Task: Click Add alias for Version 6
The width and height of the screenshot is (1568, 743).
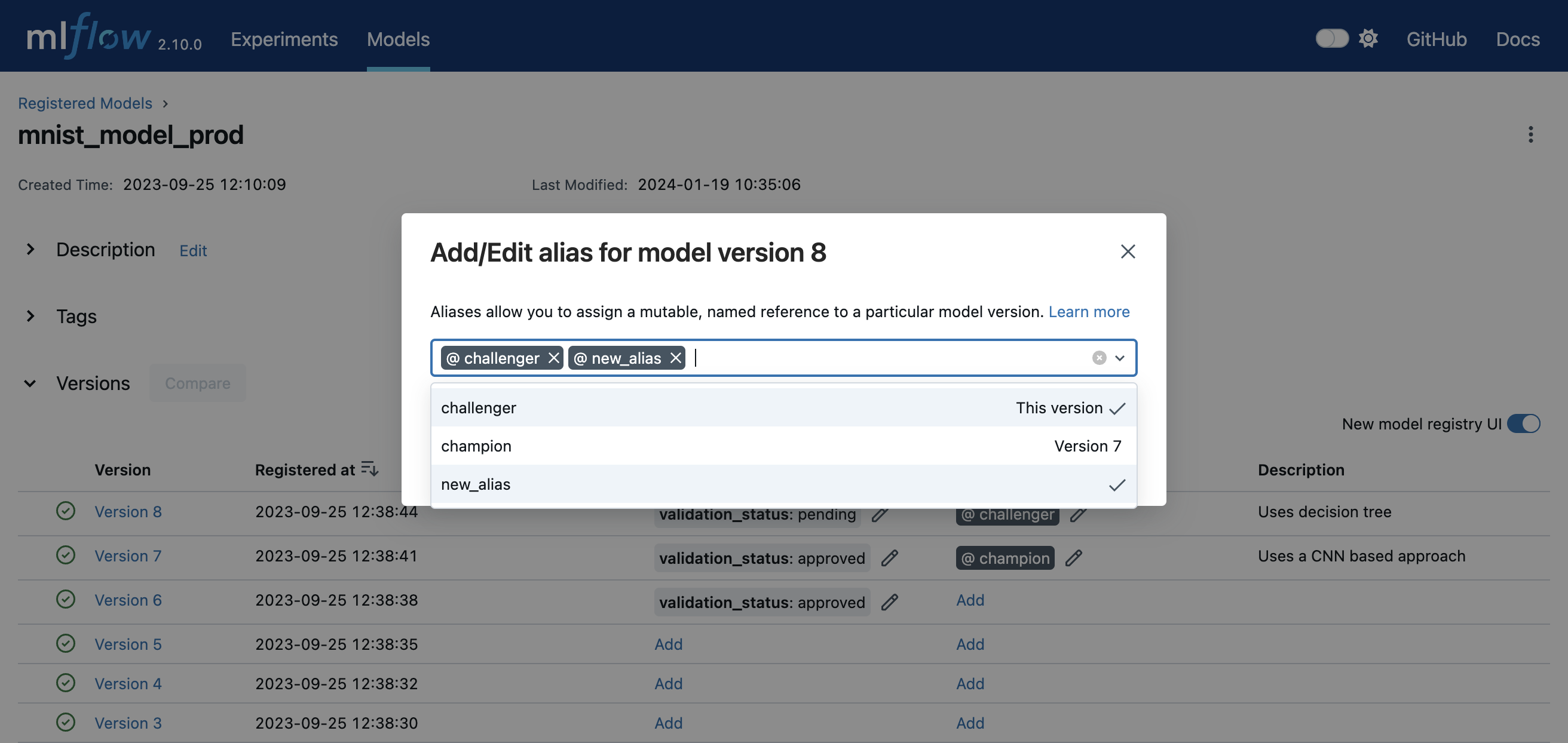Action: coord(969,600)
